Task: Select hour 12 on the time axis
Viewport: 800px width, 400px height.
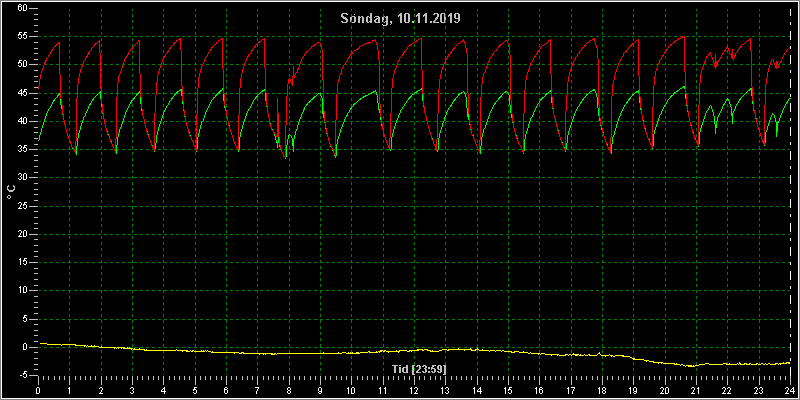Action: point(414,391)
